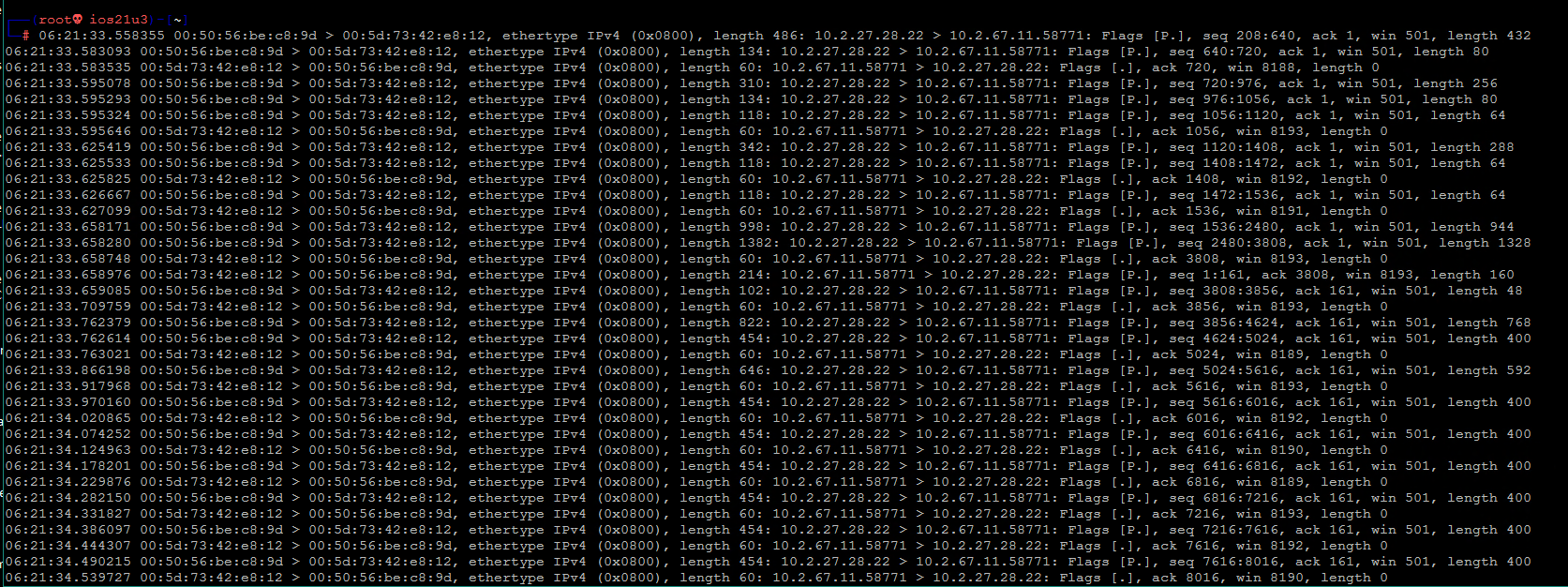This screenshot has width=1568, height=587.
Task: Click 'seq 1:161' sequence range
Action: click(1210, 275)
